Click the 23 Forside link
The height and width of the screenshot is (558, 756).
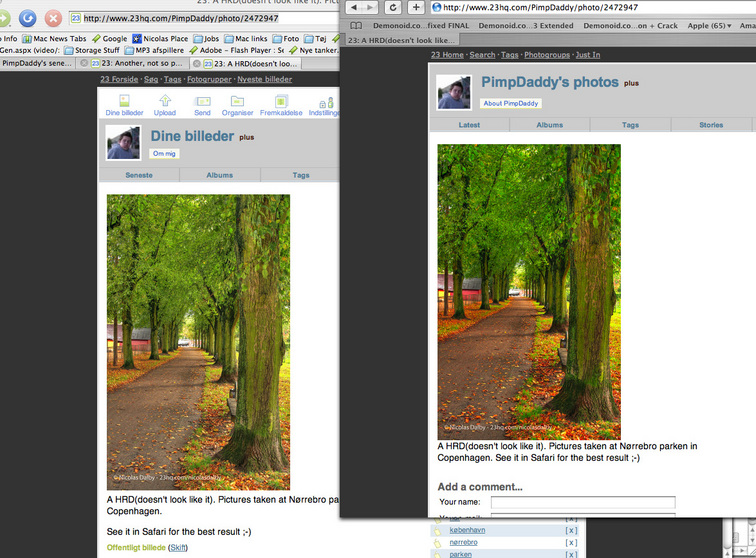tap(119, 79)
